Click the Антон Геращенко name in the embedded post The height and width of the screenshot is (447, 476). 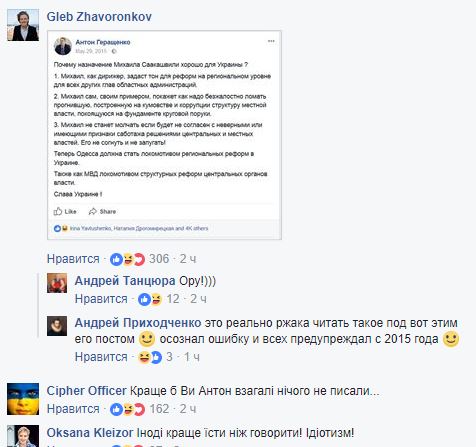(x=103, y=42)
